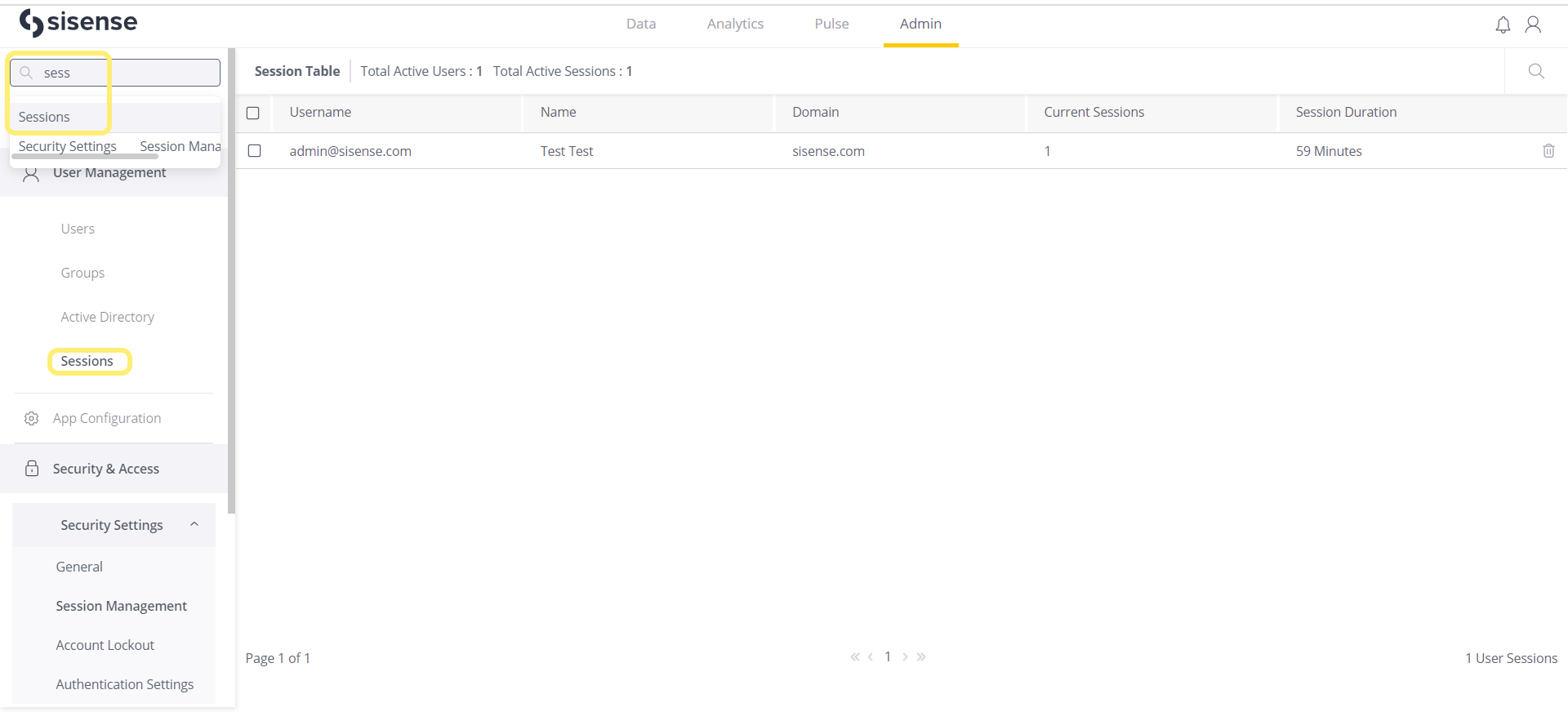
Task: Select the Admin tab
Action: click(x=920, y=24)
